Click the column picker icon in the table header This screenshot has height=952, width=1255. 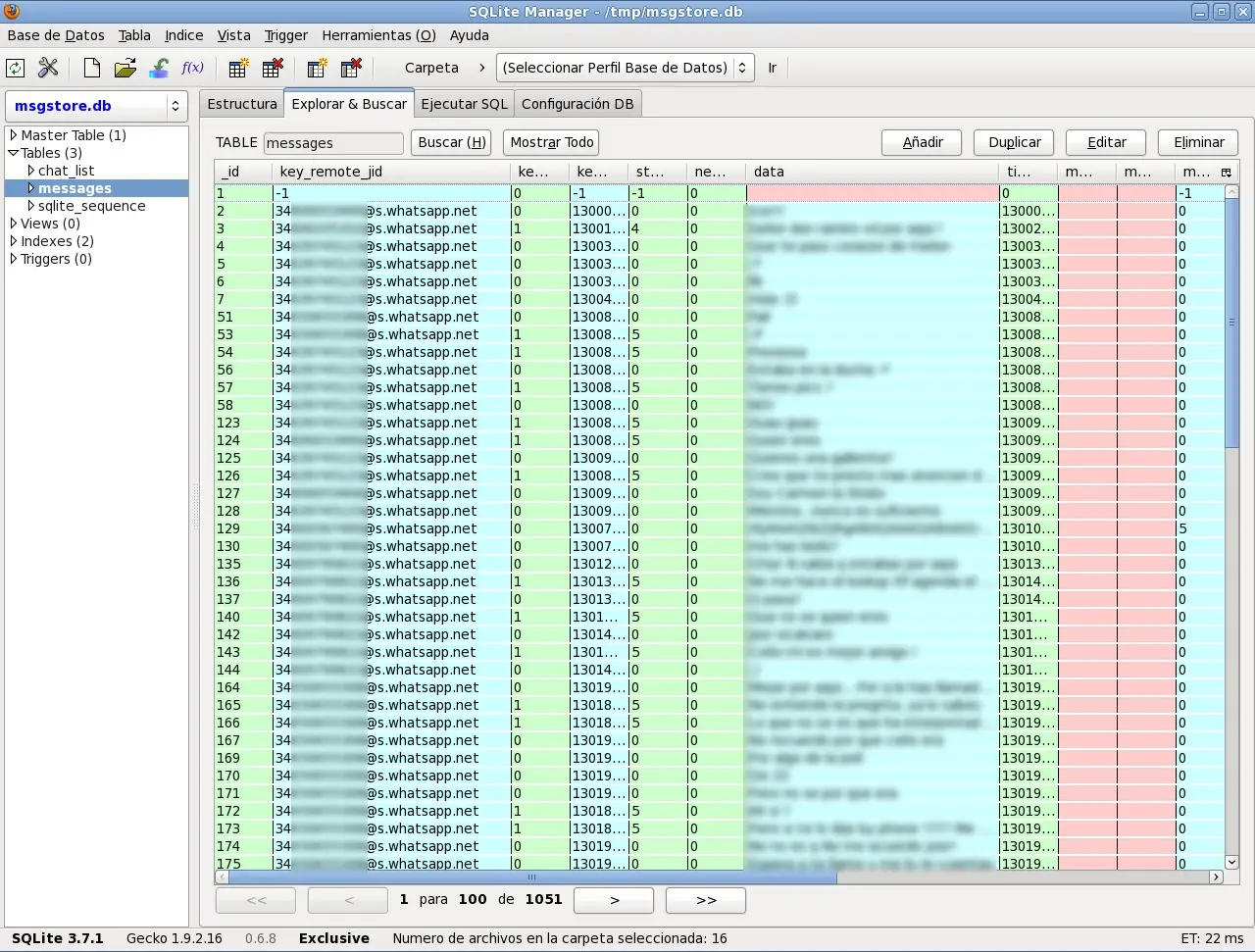pos(1226,172)
